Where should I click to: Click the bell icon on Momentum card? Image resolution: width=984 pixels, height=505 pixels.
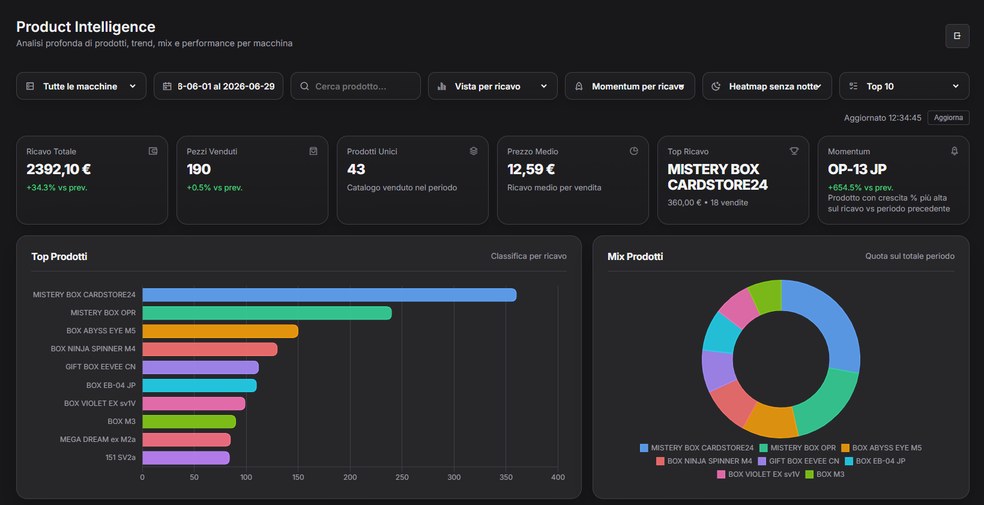pyautogui.click(x=955, y=151)
